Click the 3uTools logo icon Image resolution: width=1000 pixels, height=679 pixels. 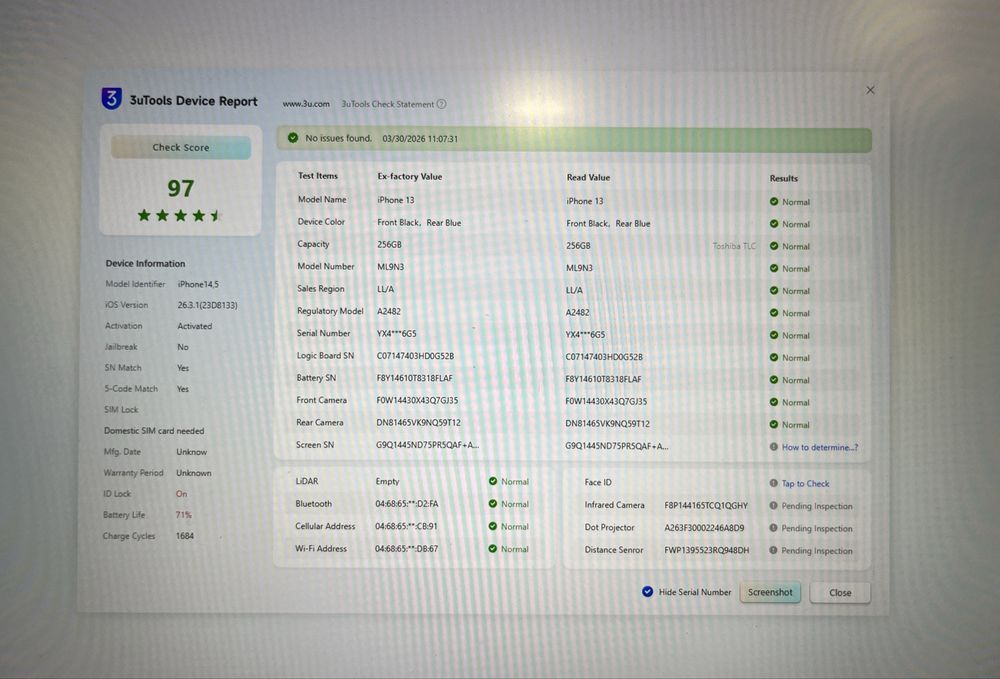pyautogui.click(x=112, y=98)
